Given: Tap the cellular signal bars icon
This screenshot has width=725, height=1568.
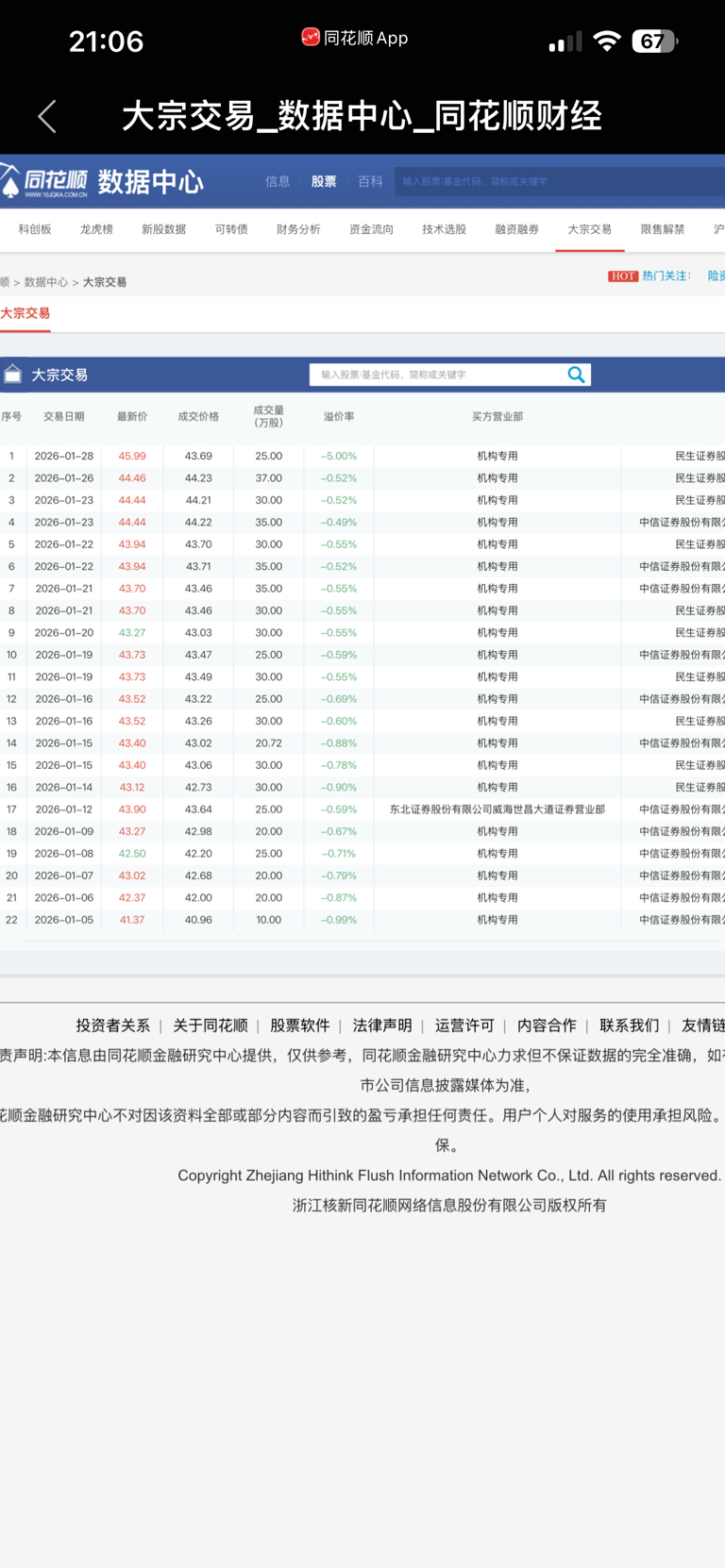Looking at the screenshot, I should coord(565,42).
